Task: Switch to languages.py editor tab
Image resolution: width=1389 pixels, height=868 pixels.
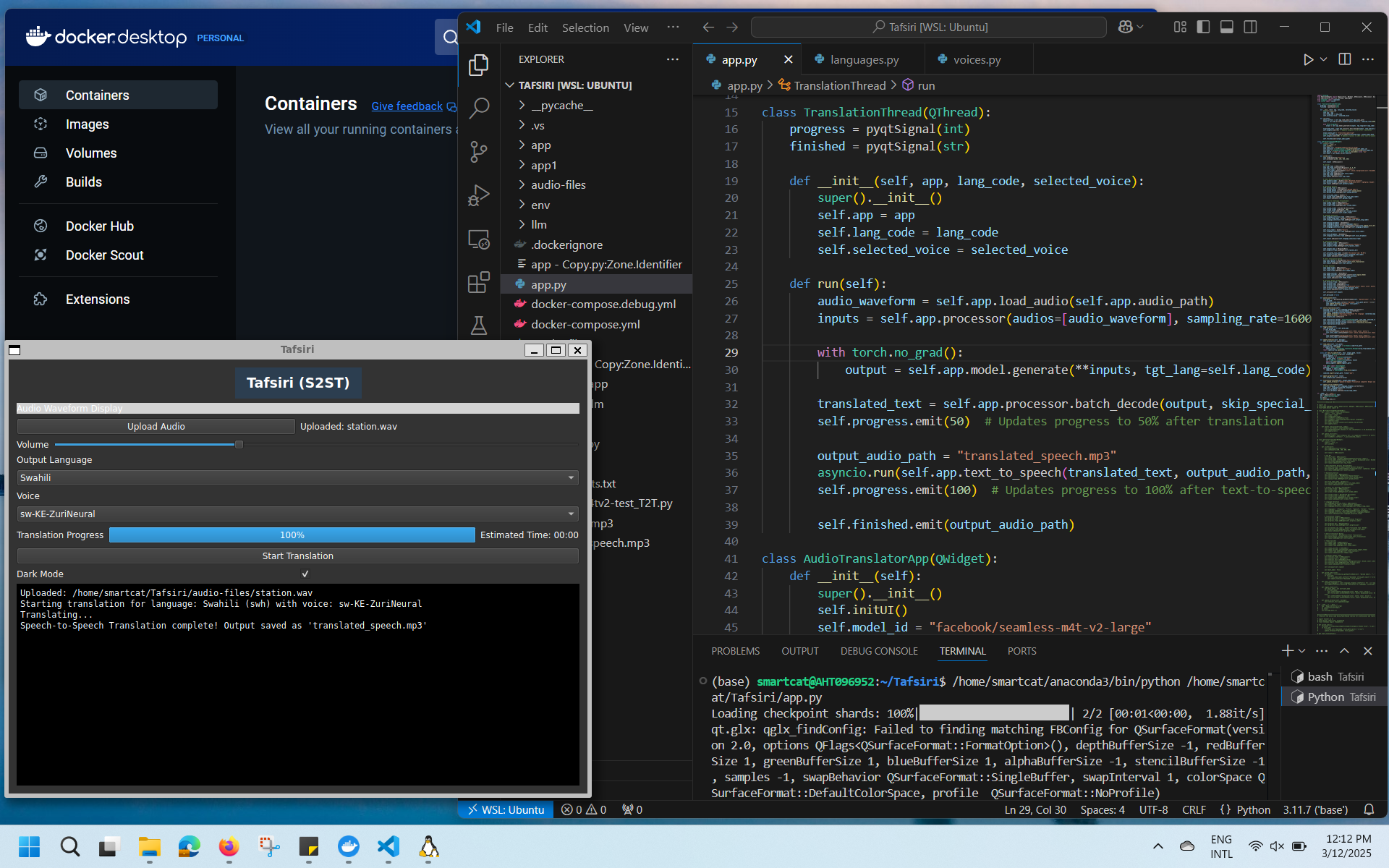Action: [864, 60]
